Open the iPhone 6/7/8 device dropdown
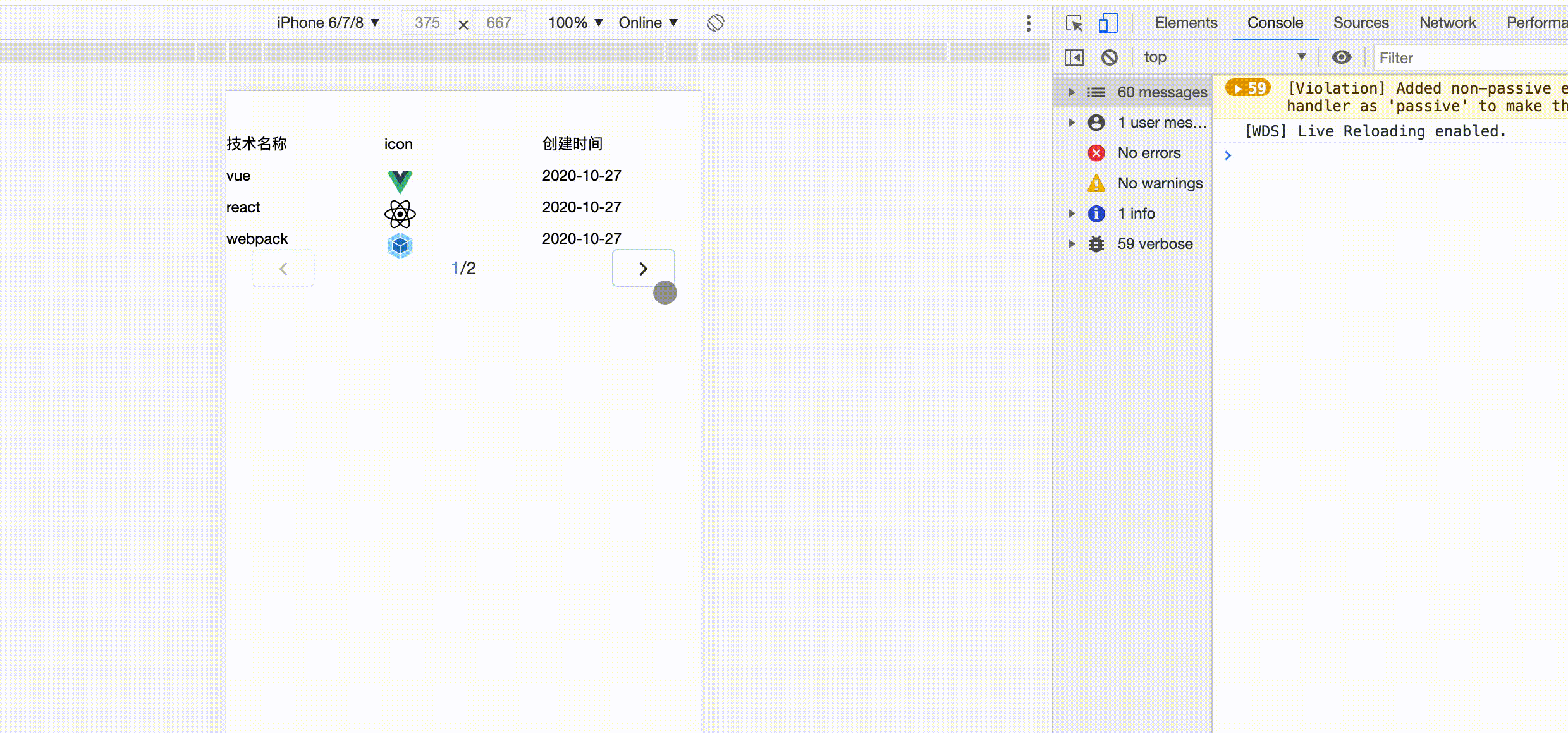The height and width of the screenshot is (733, 1568). (328, 23)
